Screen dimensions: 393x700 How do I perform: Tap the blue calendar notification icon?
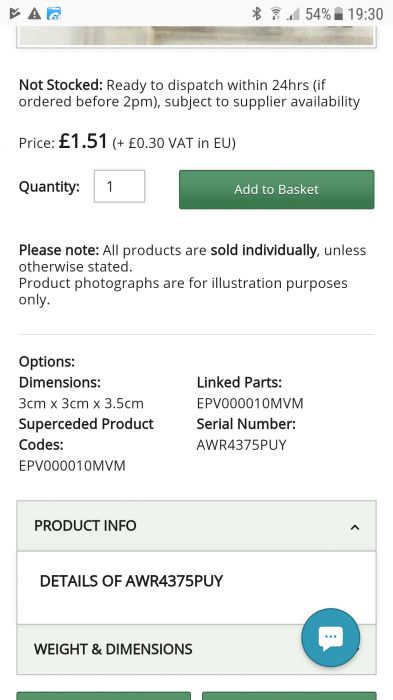[54, 14]
